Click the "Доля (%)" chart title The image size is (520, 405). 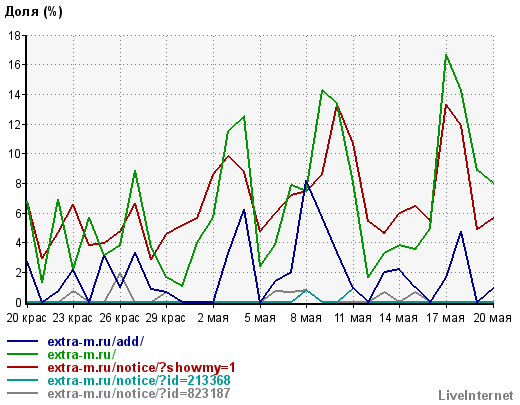click(33, 12)
